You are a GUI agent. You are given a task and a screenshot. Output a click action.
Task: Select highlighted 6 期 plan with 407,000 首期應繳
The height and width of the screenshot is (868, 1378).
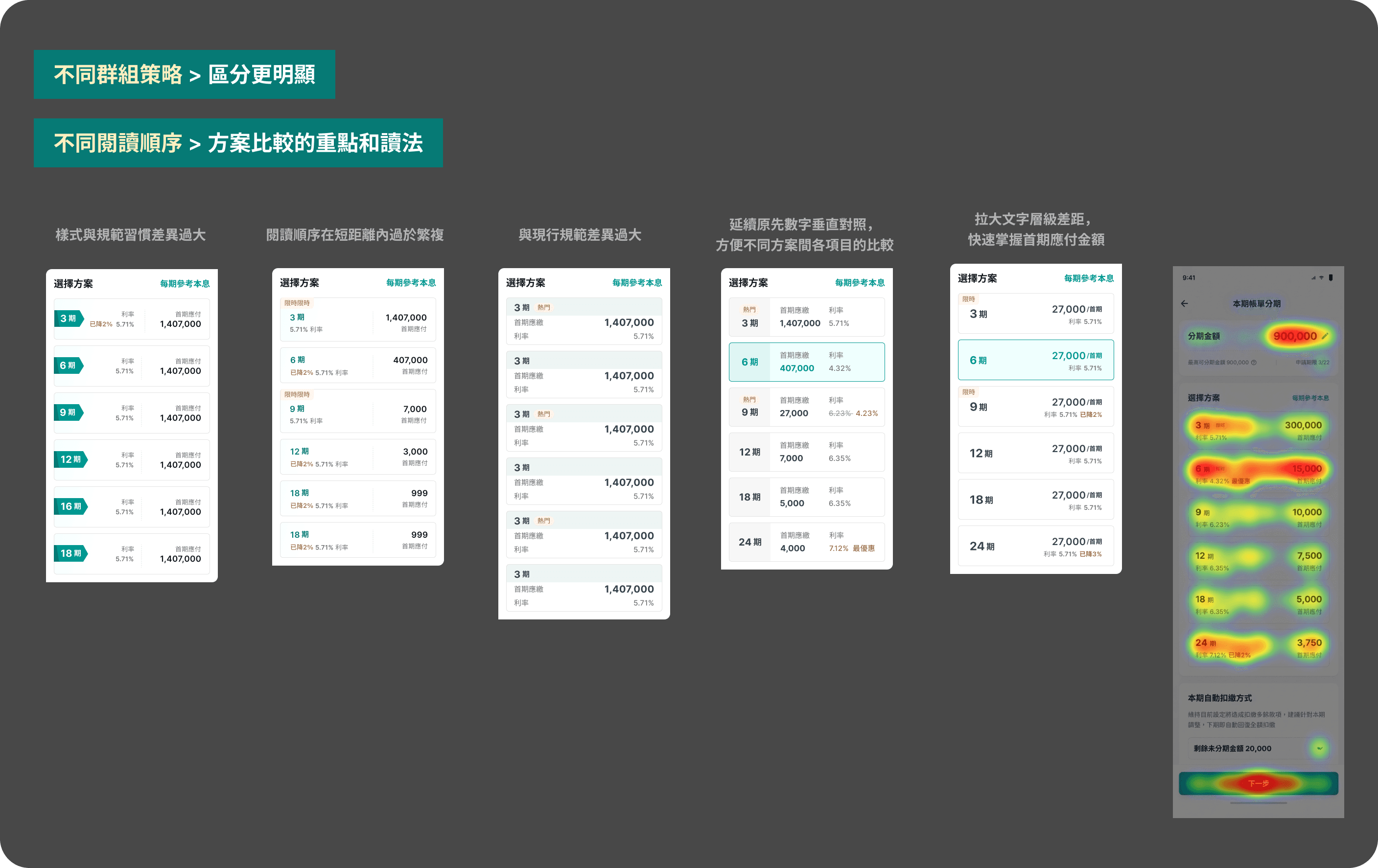click(x=806, y=362)
